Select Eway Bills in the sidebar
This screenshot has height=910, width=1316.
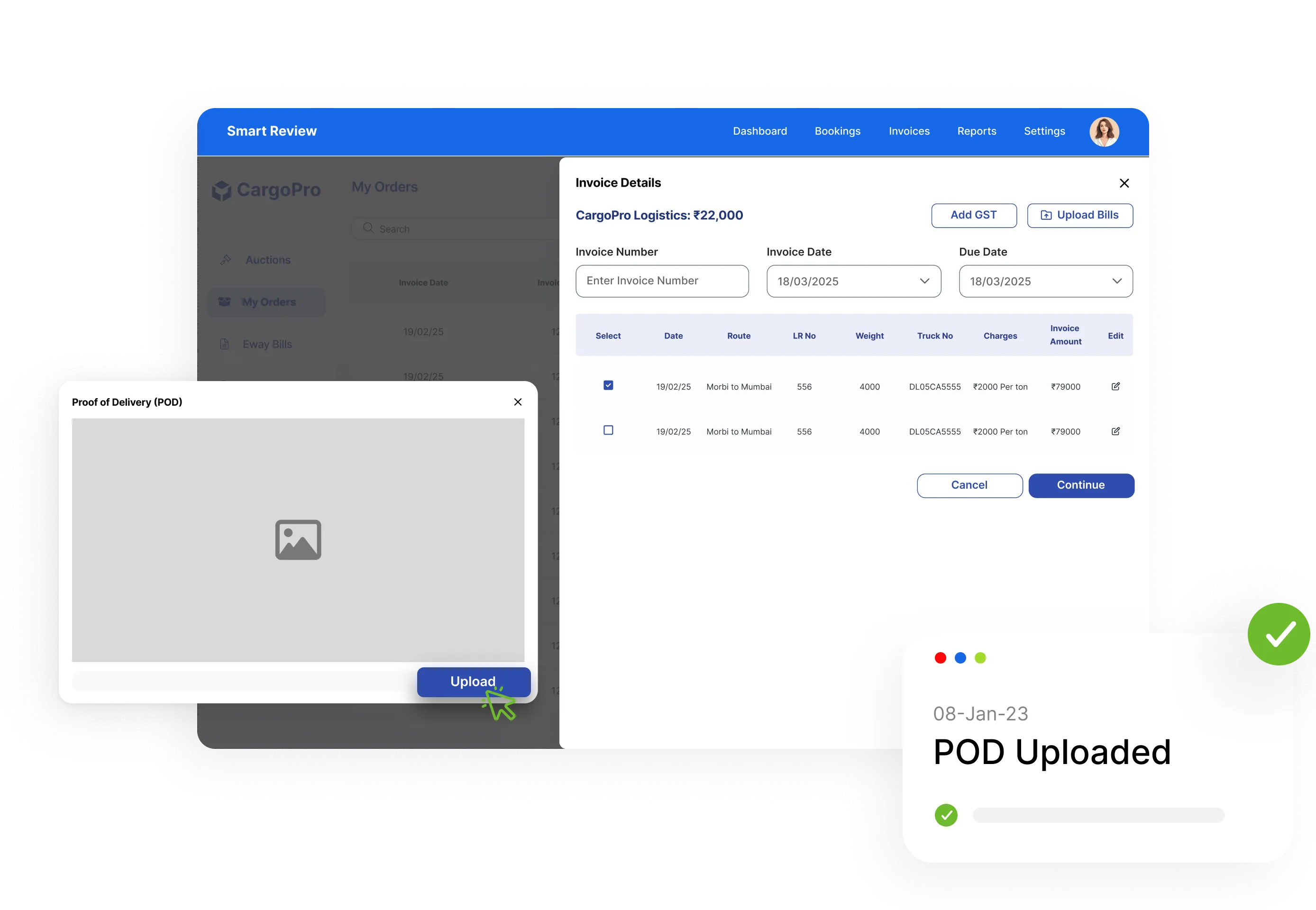[x=267, y=345]
